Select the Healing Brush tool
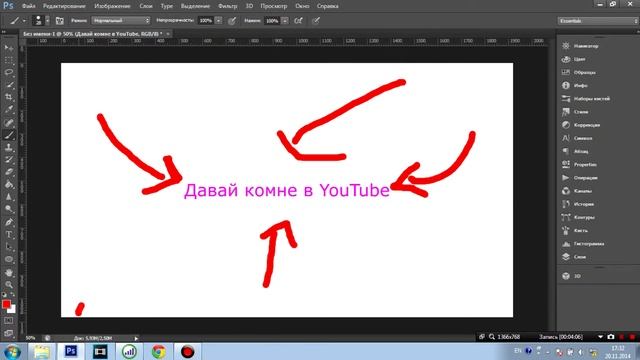This screenshot has width=640, height=360. pos(9,122)
